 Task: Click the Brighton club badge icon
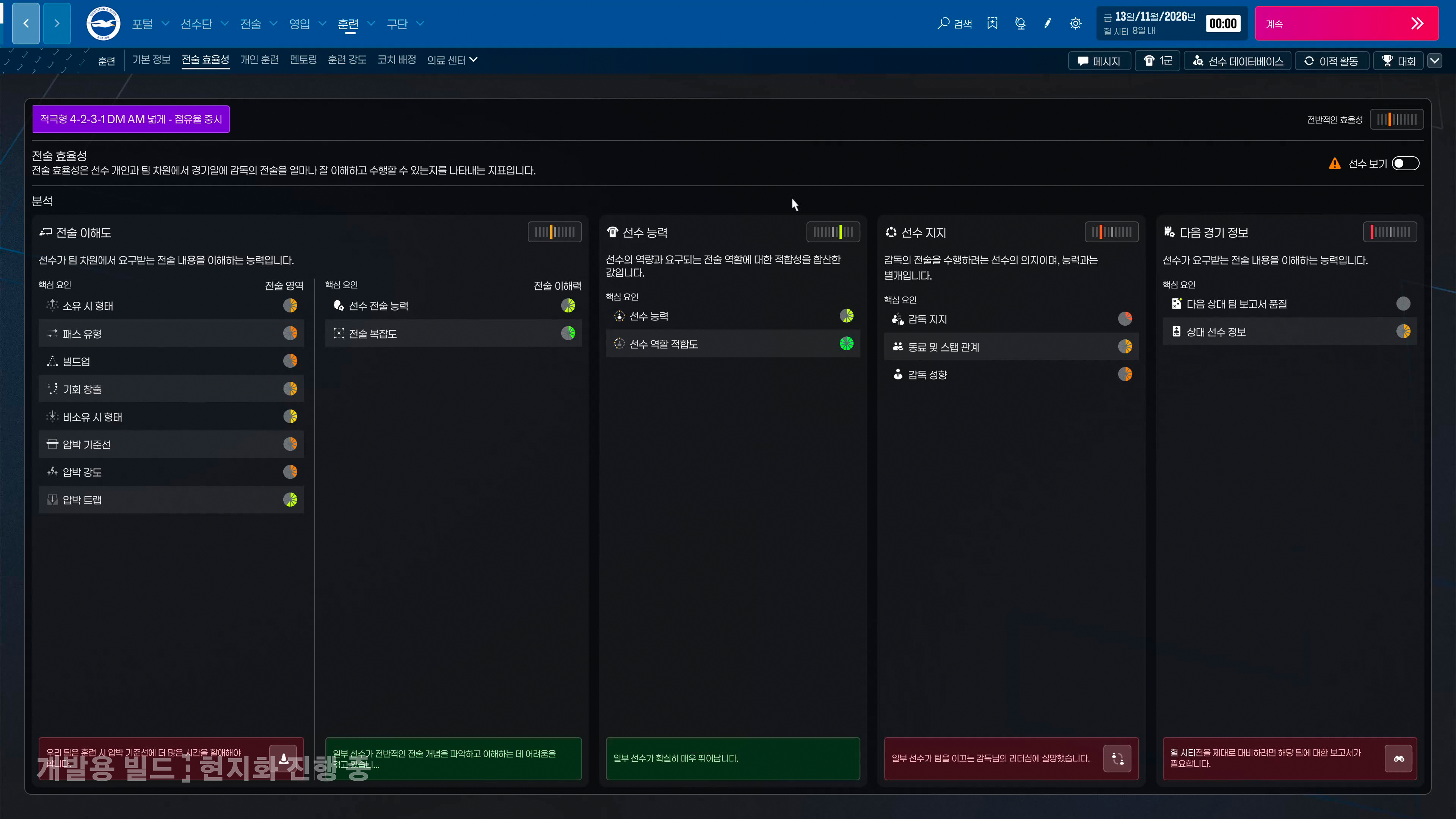click(x=103, y=24)
